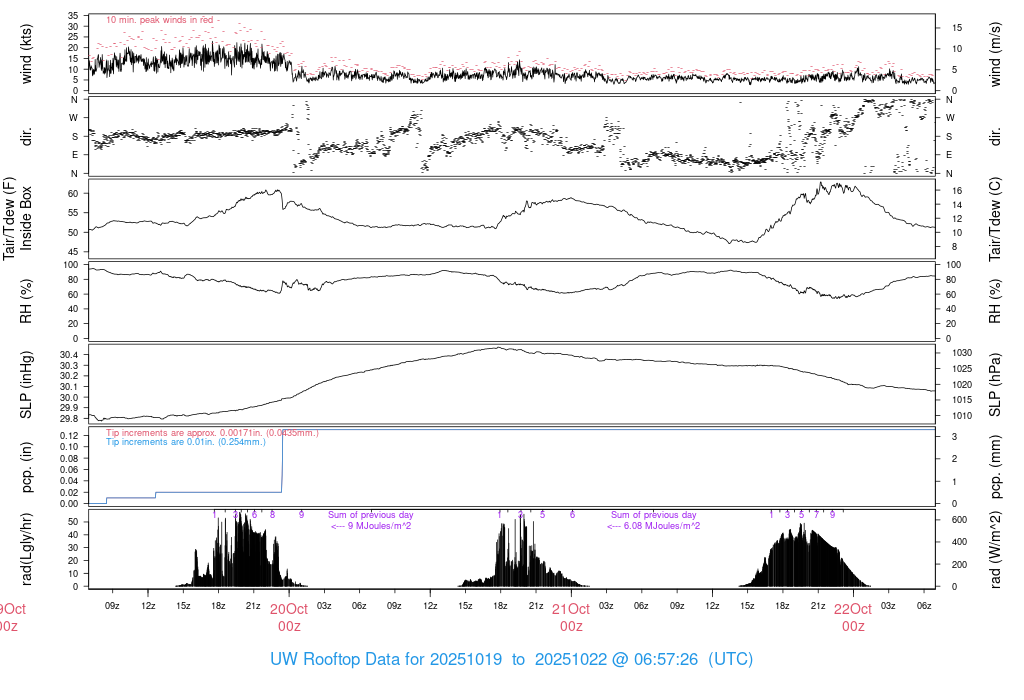The height and width of the screenshot is (700, 1024).
Task: Click the 'pcp. (in)' axis label
Action: (26, 467)
